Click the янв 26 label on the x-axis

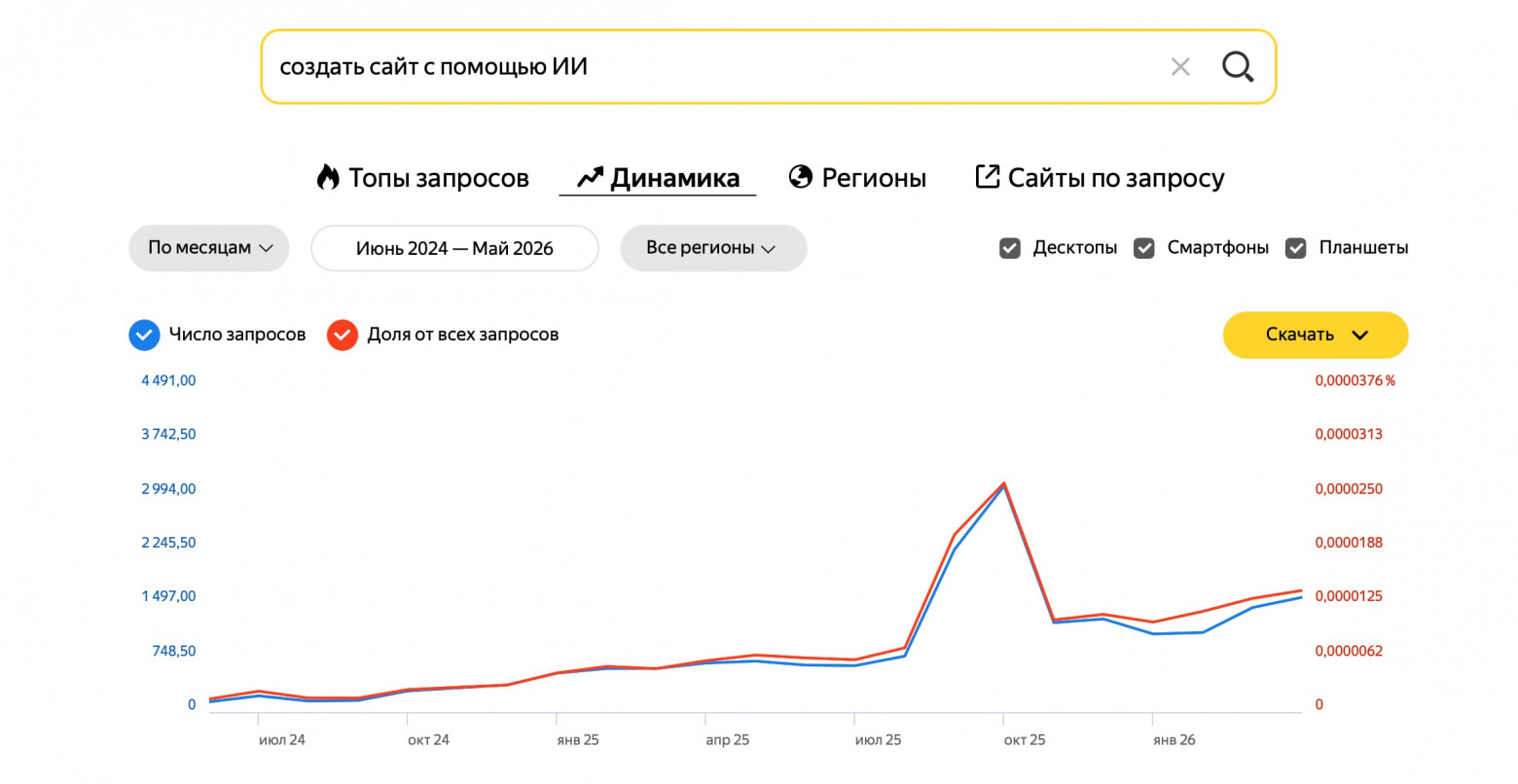click(x=1175, y=740)
